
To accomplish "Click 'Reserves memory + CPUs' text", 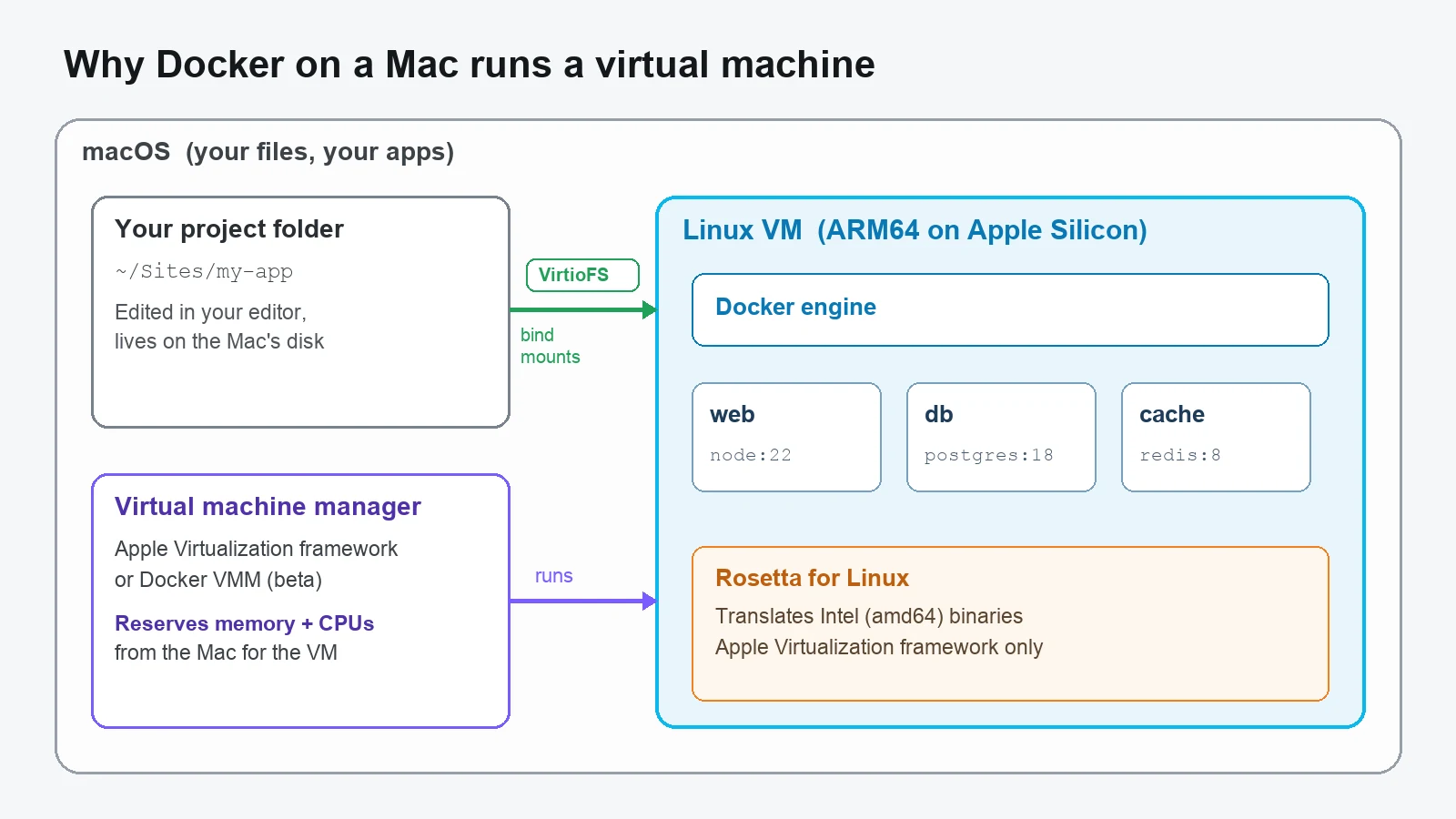I will click(x=244, y=623).
